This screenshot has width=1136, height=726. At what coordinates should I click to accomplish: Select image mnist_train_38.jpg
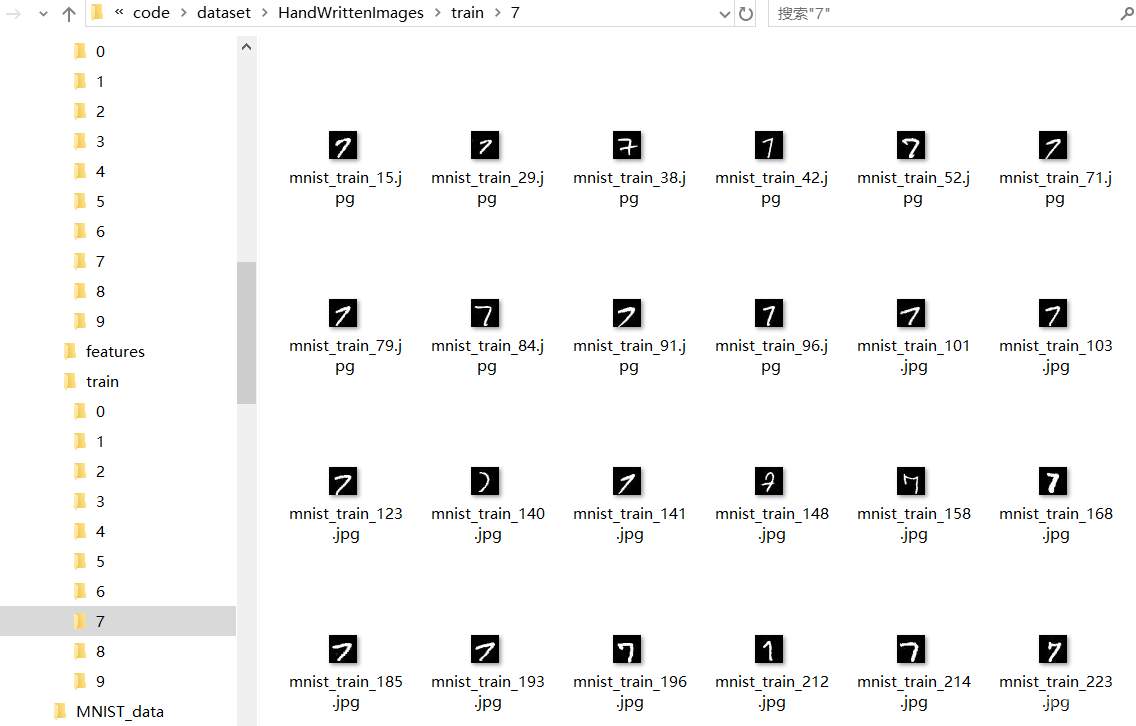tap(627, 146)
